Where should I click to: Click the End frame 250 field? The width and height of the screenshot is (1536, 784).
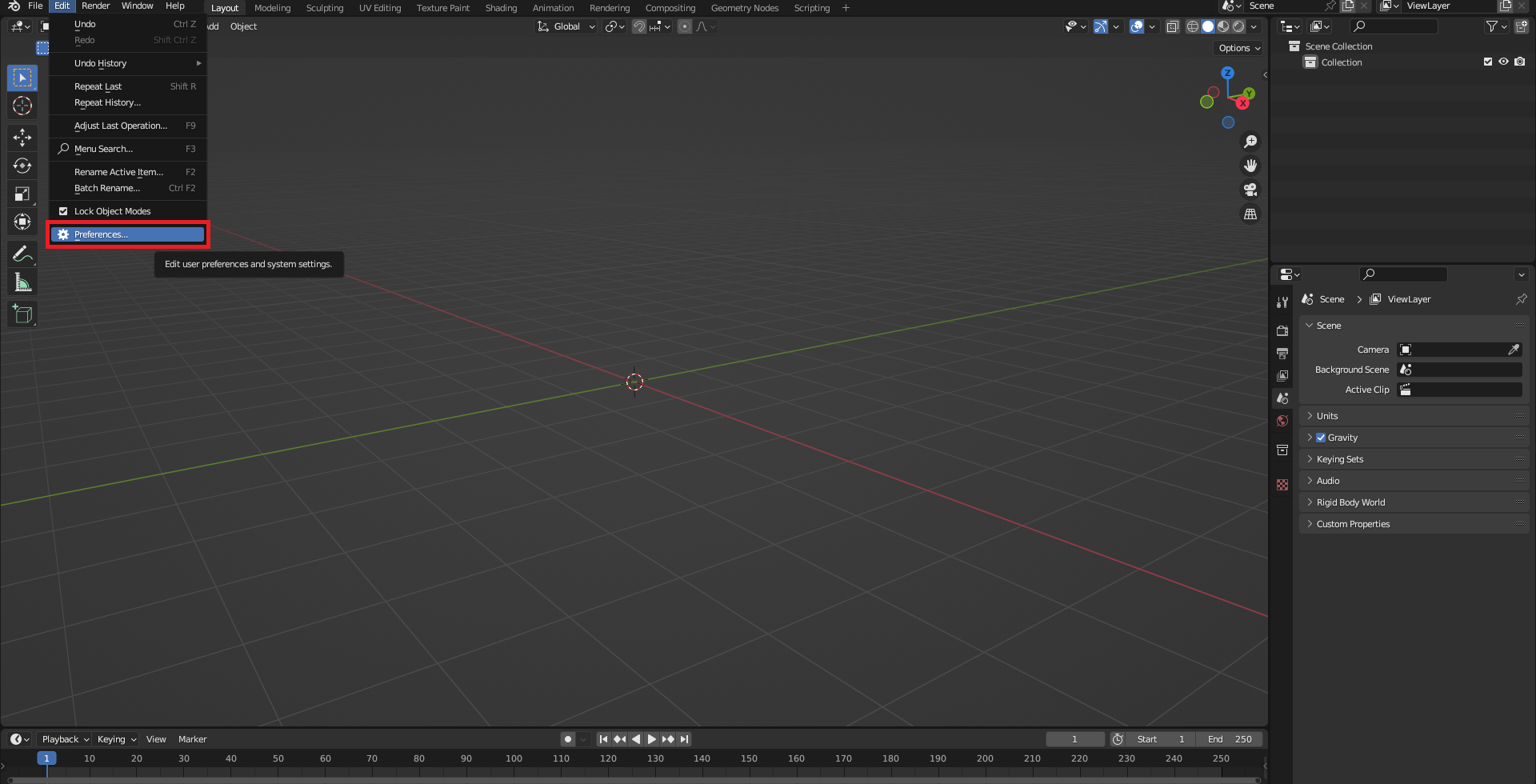tap(1230, 739)
